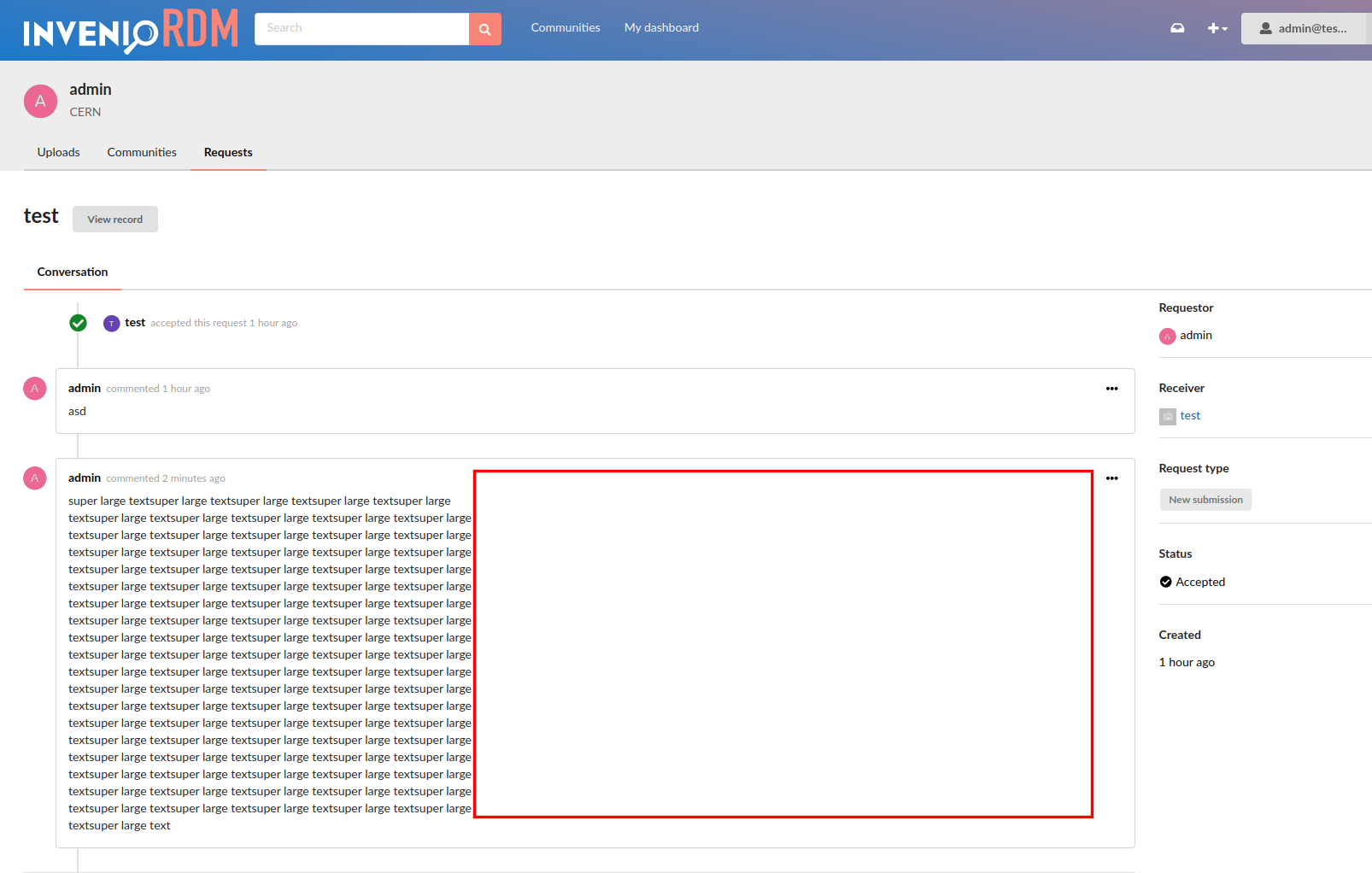Click the InvenioRDM logo

click(128, 28)
